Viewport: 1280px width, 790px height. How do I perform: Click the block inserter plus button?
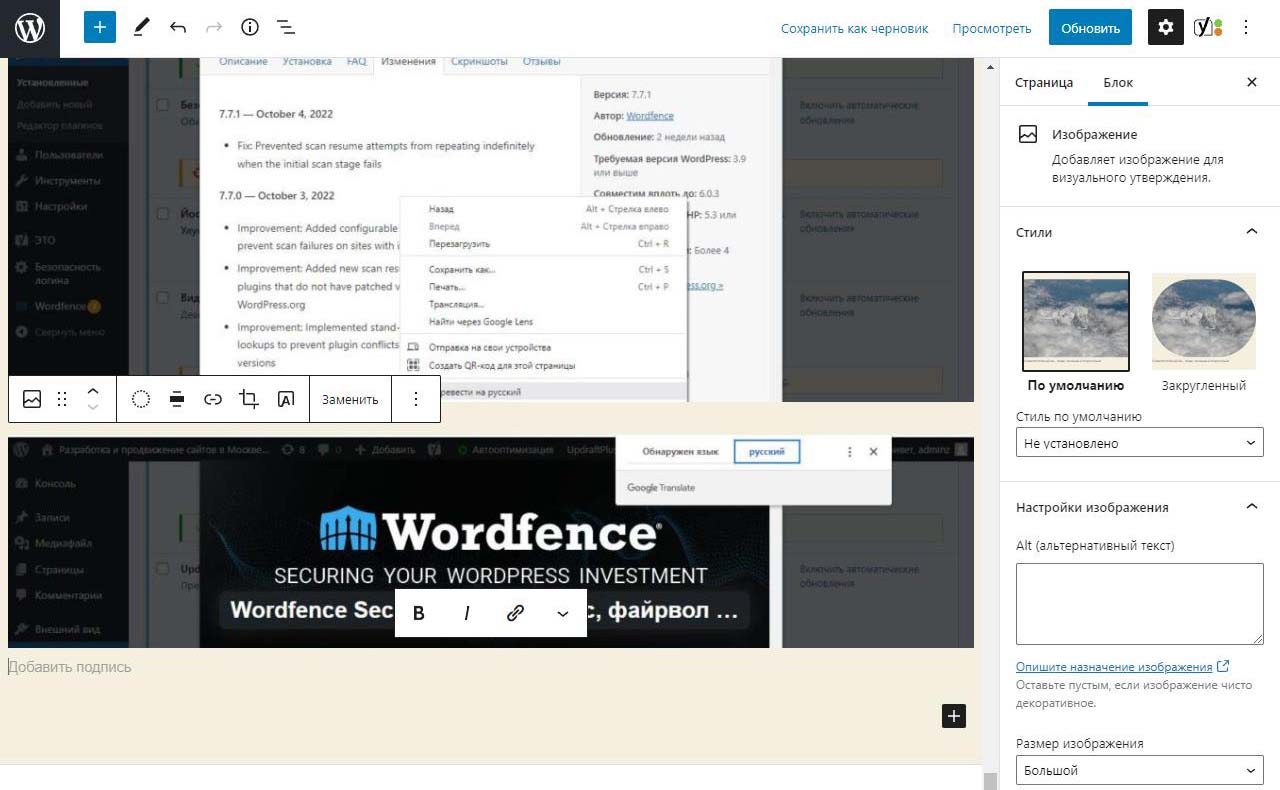tap(100, 28)
